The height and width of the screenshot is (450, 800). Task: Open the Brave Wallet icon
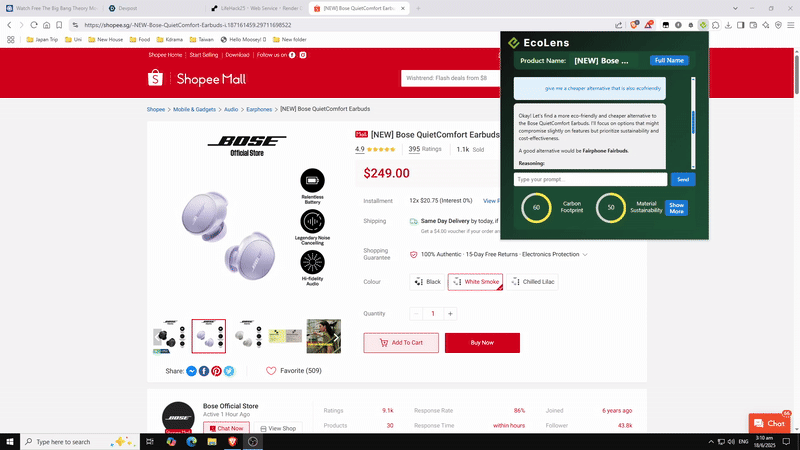click(753, 25)
